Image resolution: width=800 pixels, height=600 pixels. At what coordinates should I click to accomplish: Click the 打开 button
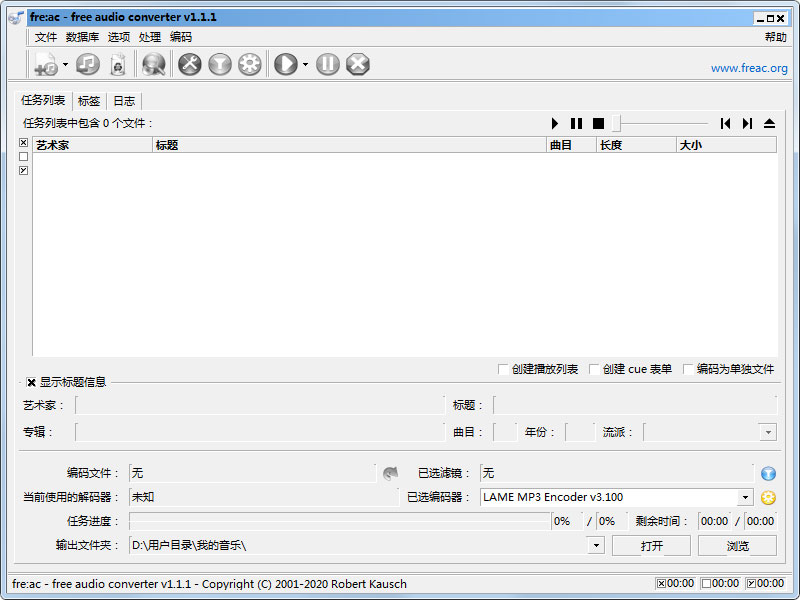[652, 545]
